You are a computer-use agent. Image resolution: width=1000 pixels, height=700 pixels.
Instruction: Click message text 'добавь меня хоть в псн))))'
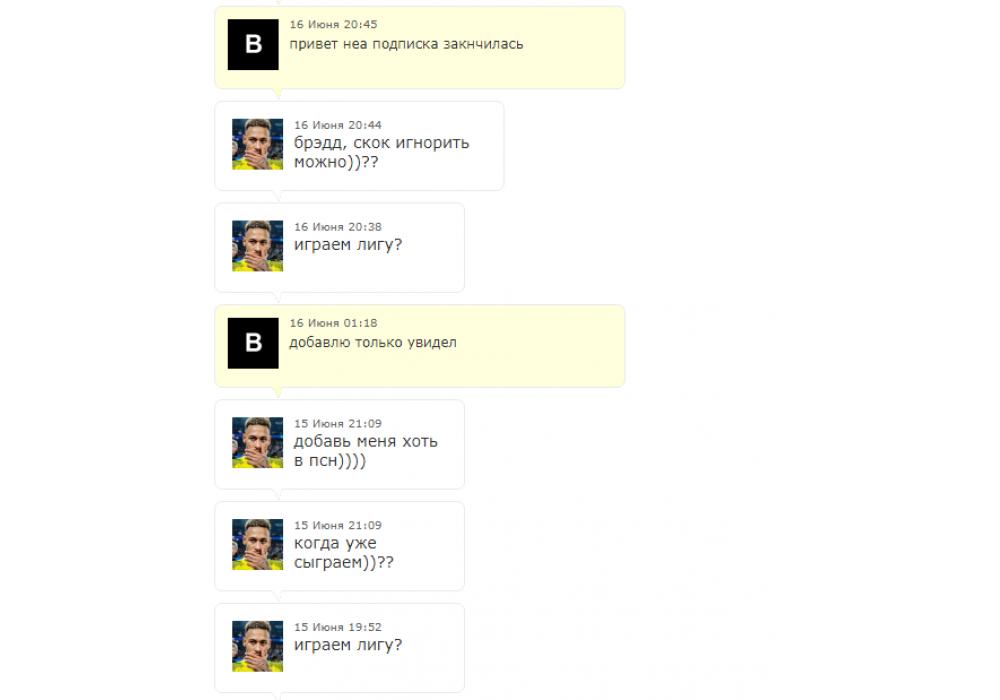[x=365, y=451]
